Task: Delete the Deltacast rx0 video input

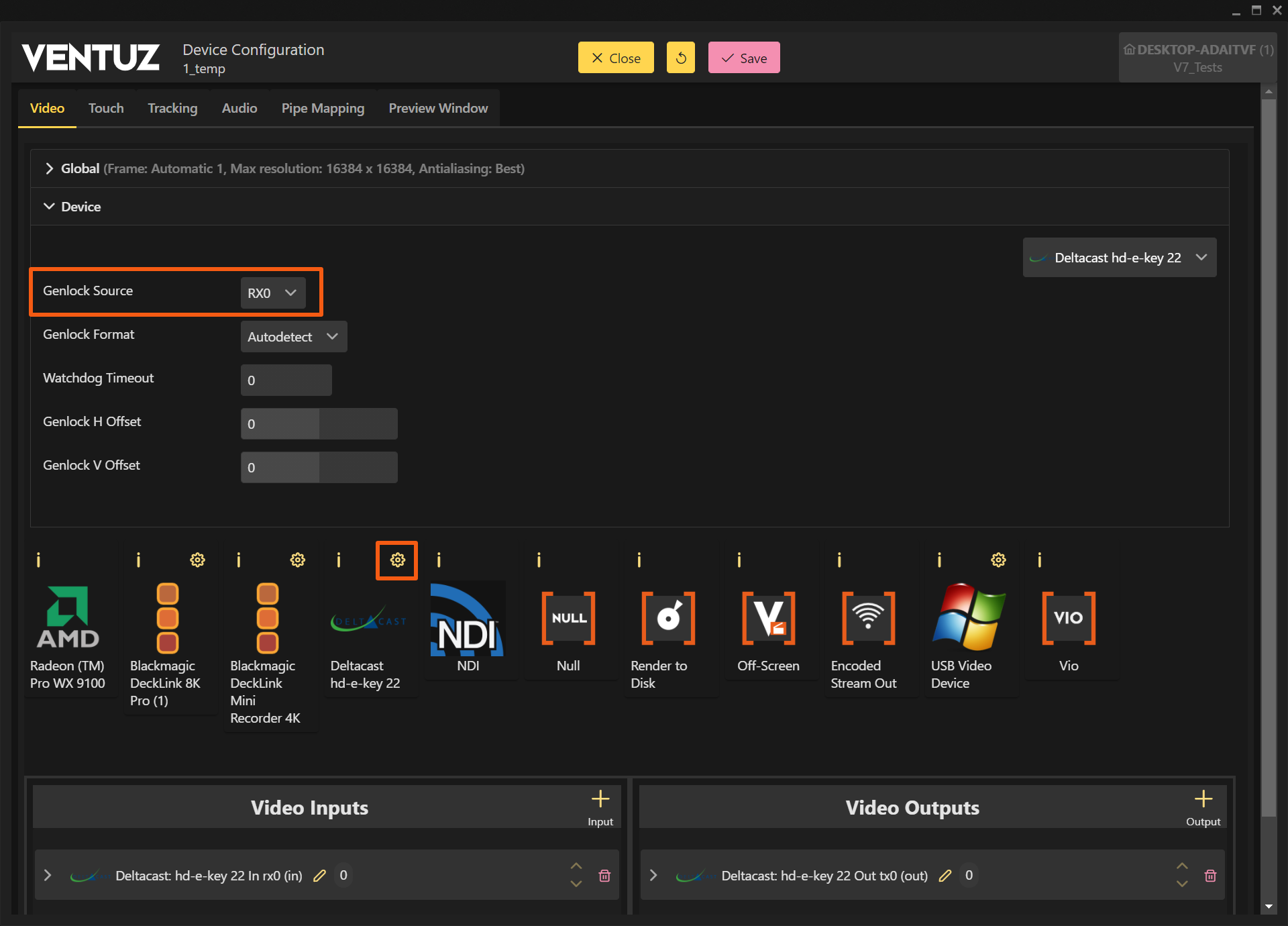Action: tap(604, 876)
